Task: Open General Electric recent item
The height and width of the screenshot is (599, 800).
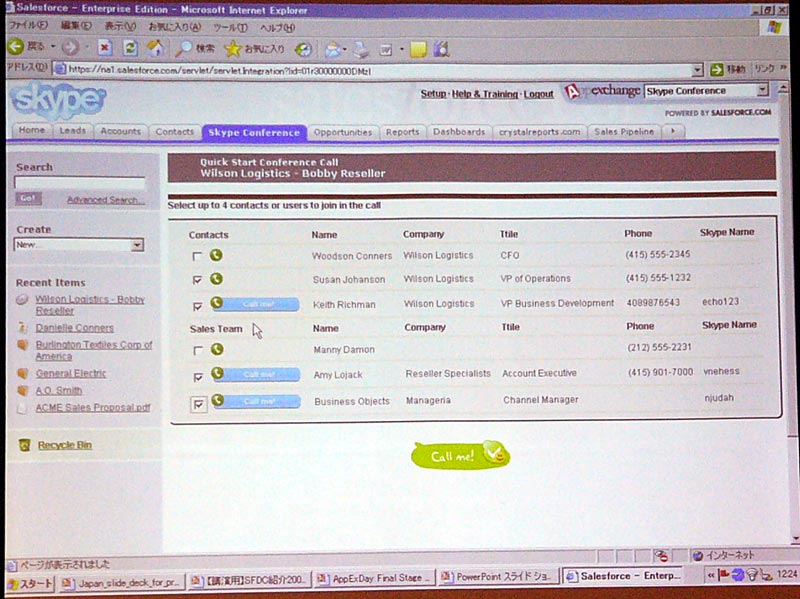Action: (x=70, y=373)
